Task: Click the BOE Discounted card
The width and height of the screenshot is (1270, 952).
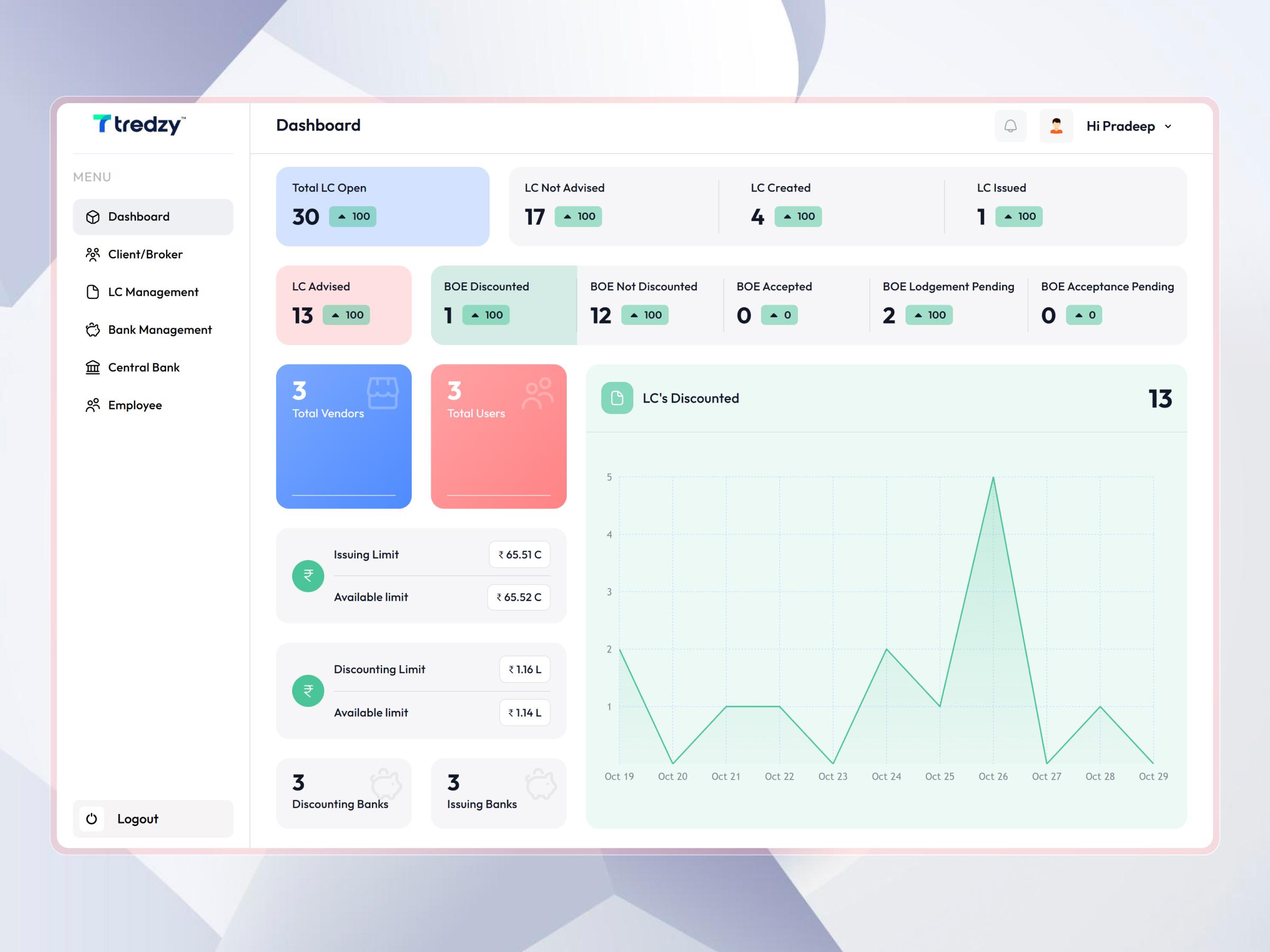Action: (504, 304)
